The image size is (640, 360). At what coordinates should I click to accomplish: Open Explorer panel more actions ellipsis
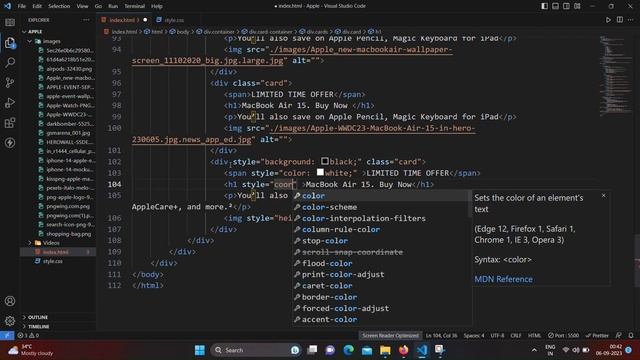[86, 20]
